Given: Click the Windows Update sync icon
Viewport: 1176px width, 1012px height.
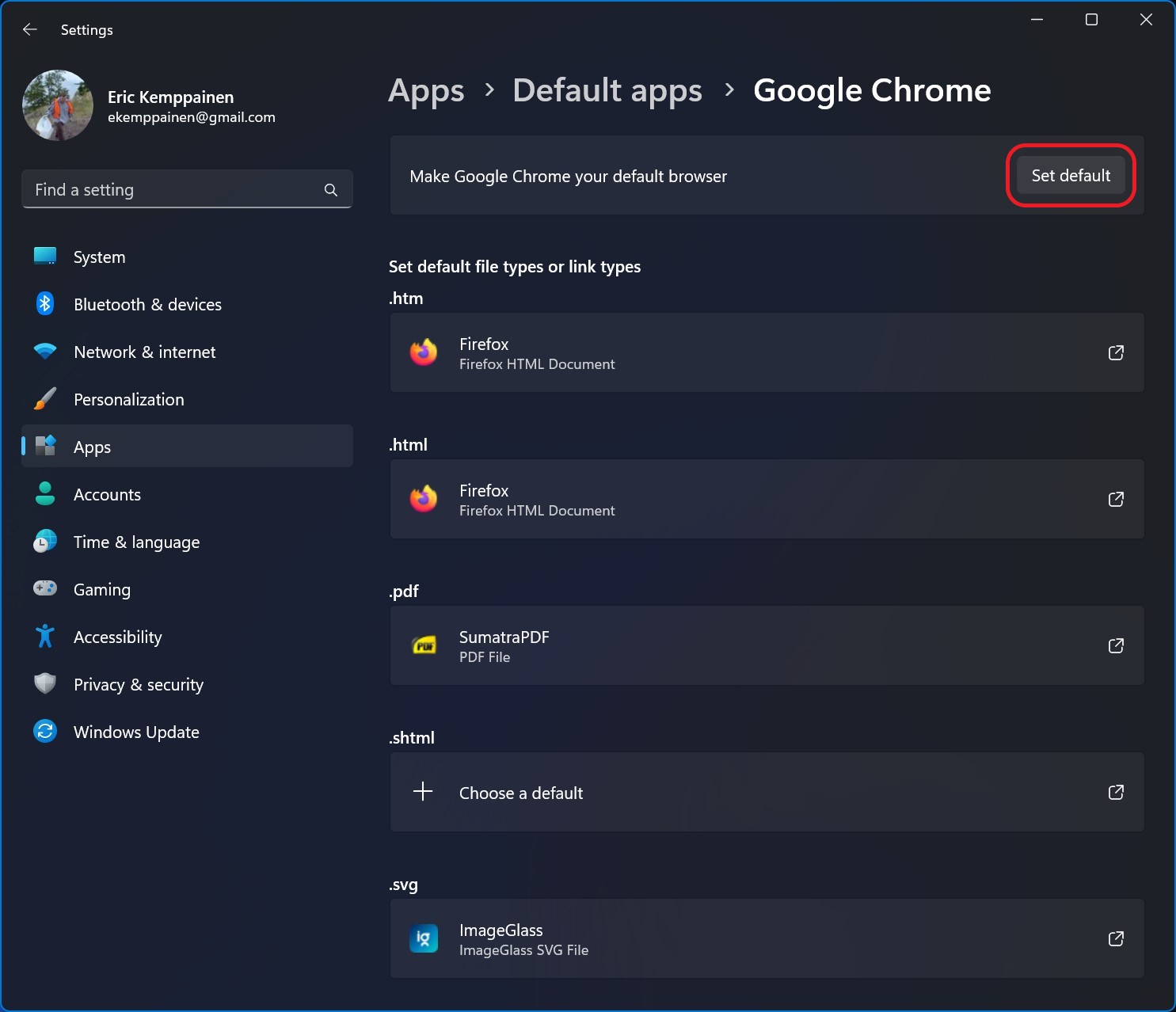Looking at the screenshot, I should (45, 731).
